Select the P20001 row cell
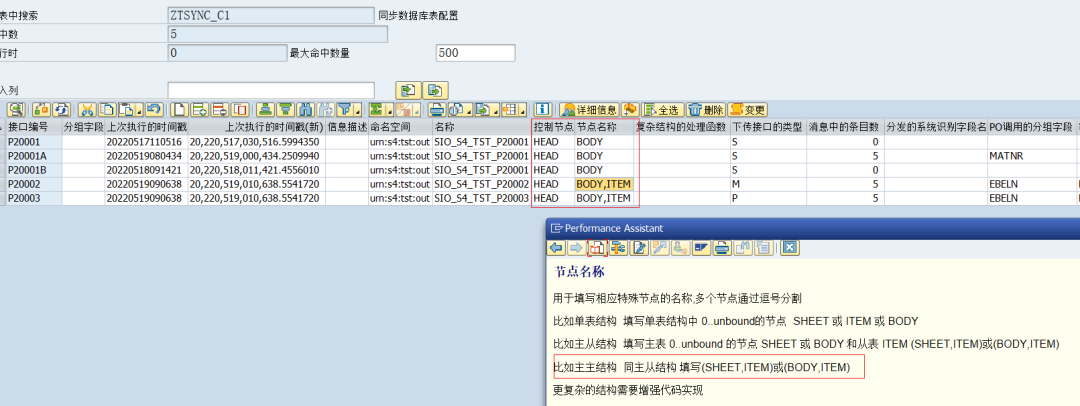This screenshot has width=1080, height=406. click(34, 141)
